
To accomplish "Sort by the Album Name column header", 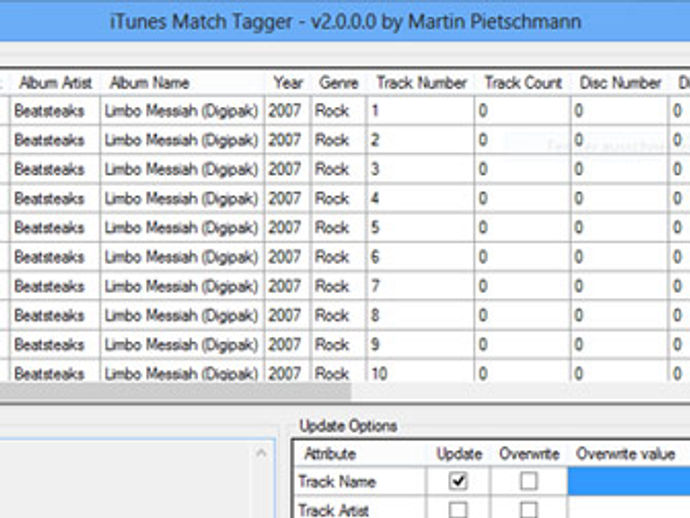I will tap(182, 82).
